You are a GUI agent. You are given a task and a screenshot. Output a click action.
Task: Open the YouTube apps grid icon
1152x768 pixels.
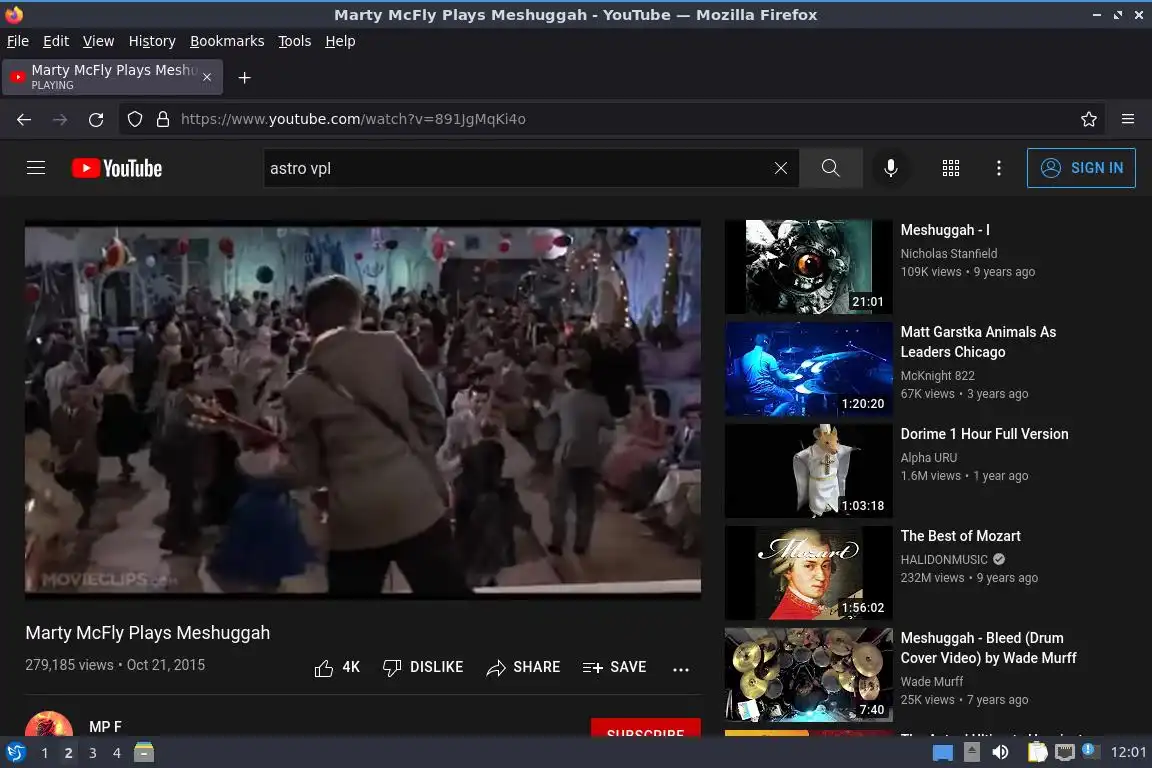(x=951, y=168)
